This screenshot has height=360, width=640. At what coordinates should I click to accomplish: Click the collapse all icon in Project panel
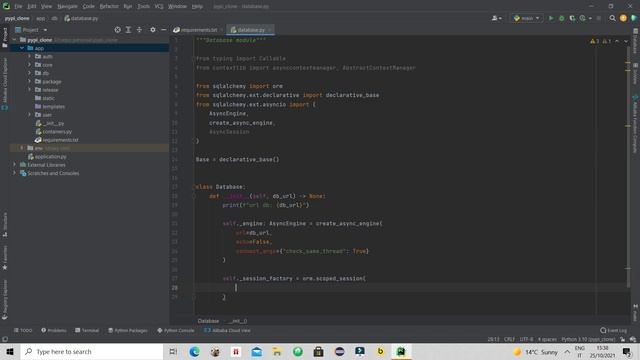tap(139, 30)
